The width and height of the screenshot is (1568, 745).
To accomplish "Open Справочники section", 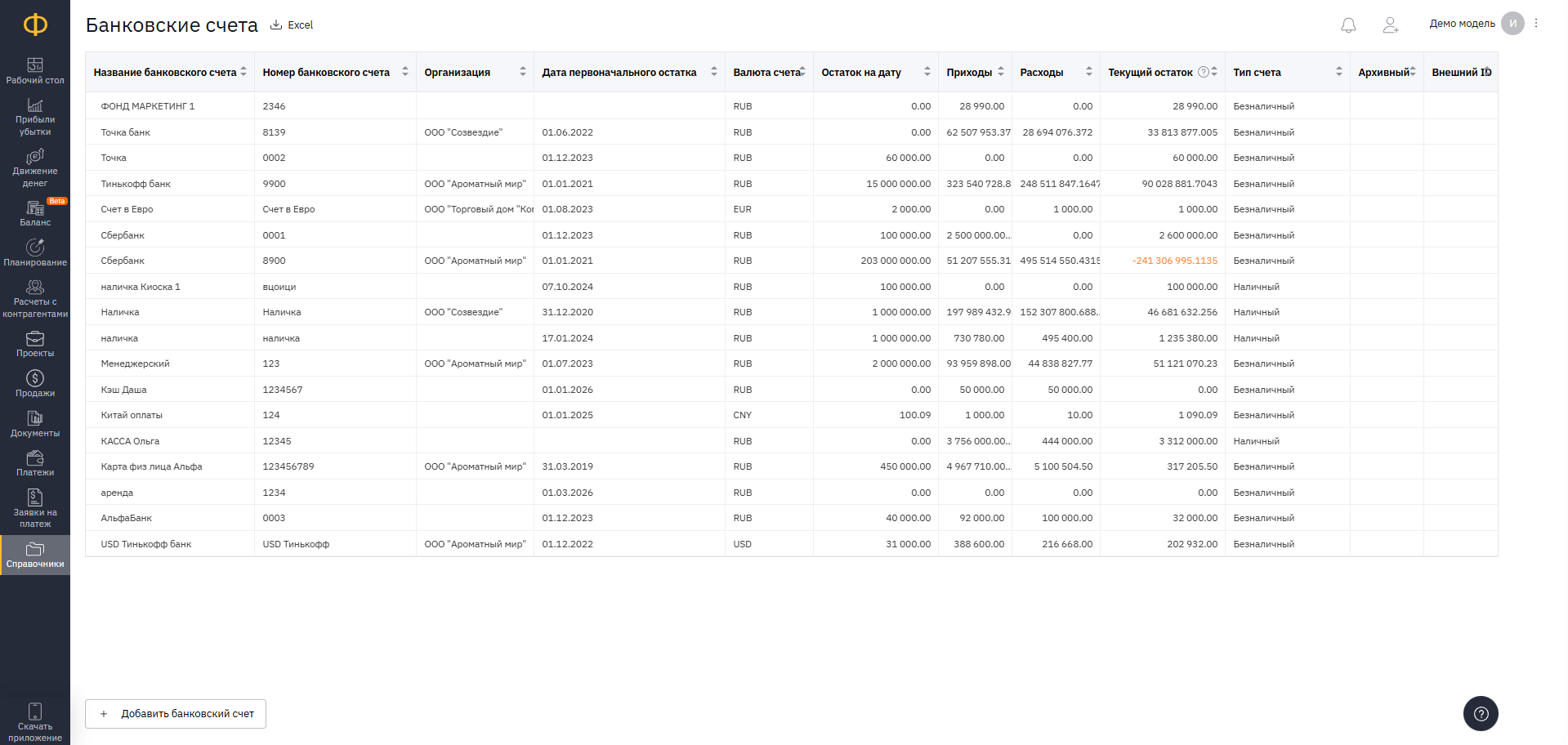I will point(35,555).
